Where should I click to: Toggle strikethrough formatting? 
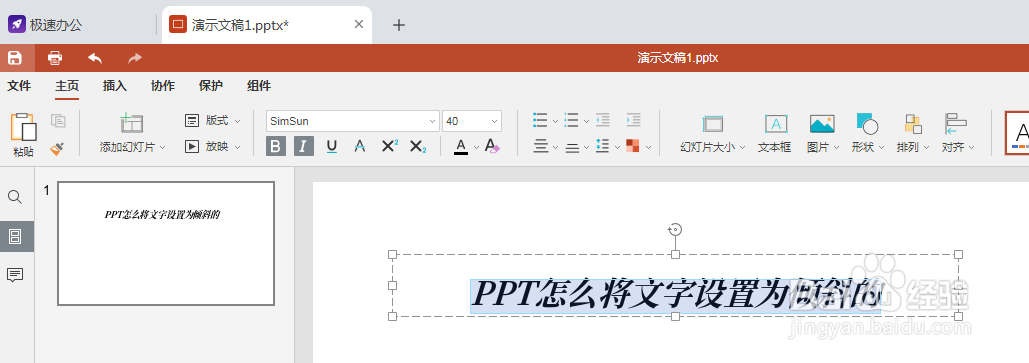[360, 146]
